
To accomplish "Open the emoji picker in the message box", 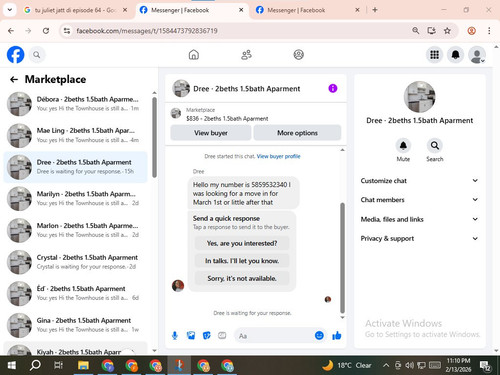I will point(319,335).
